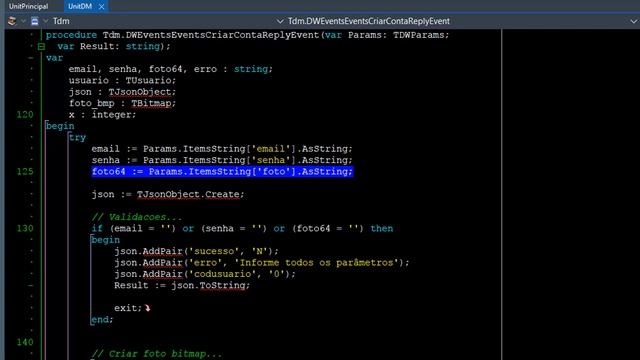
Task: Click the 'end;' closing the if block
Action: [102, 320]
